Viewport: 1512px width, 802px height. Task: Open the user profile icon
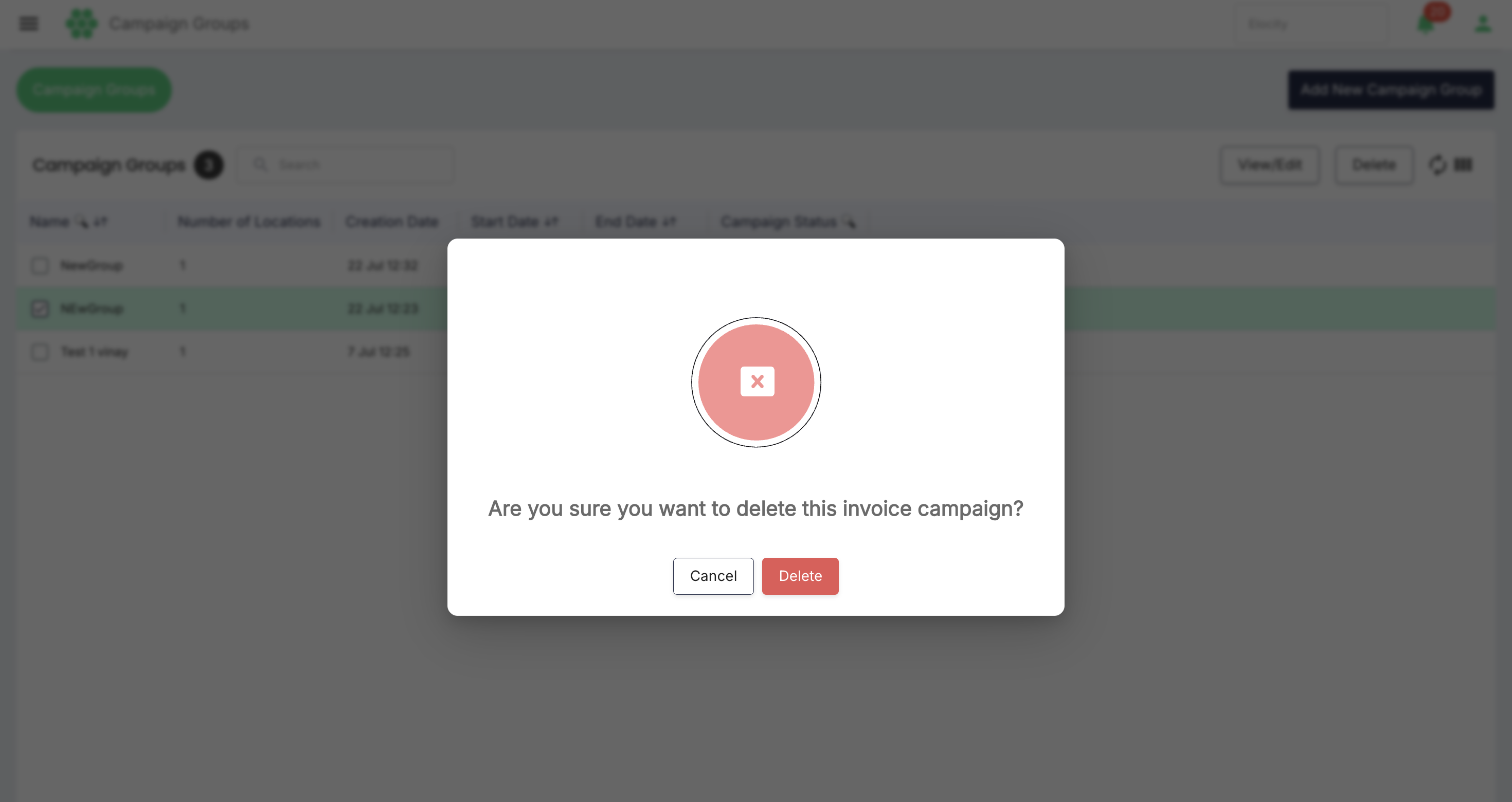[x=1483, y=24]
